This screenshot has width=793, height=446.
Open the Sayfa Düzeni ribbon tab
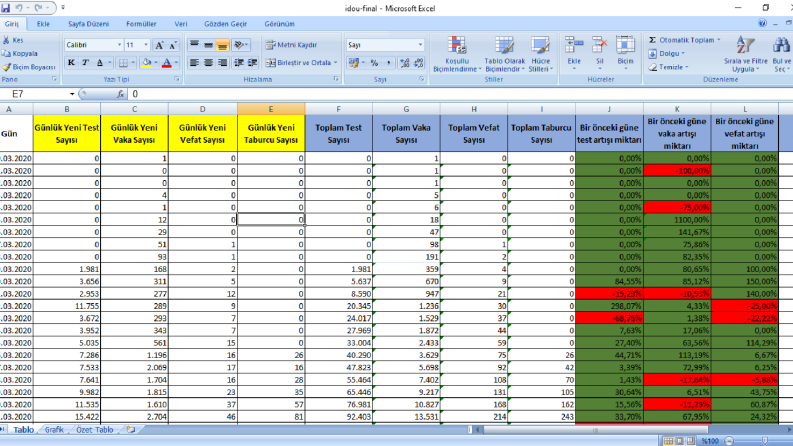coord(89,24)
